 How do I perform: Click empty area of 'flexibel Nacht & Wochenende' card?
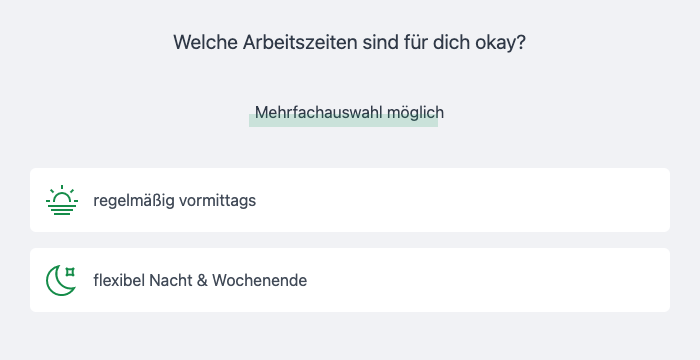[489, 280]
